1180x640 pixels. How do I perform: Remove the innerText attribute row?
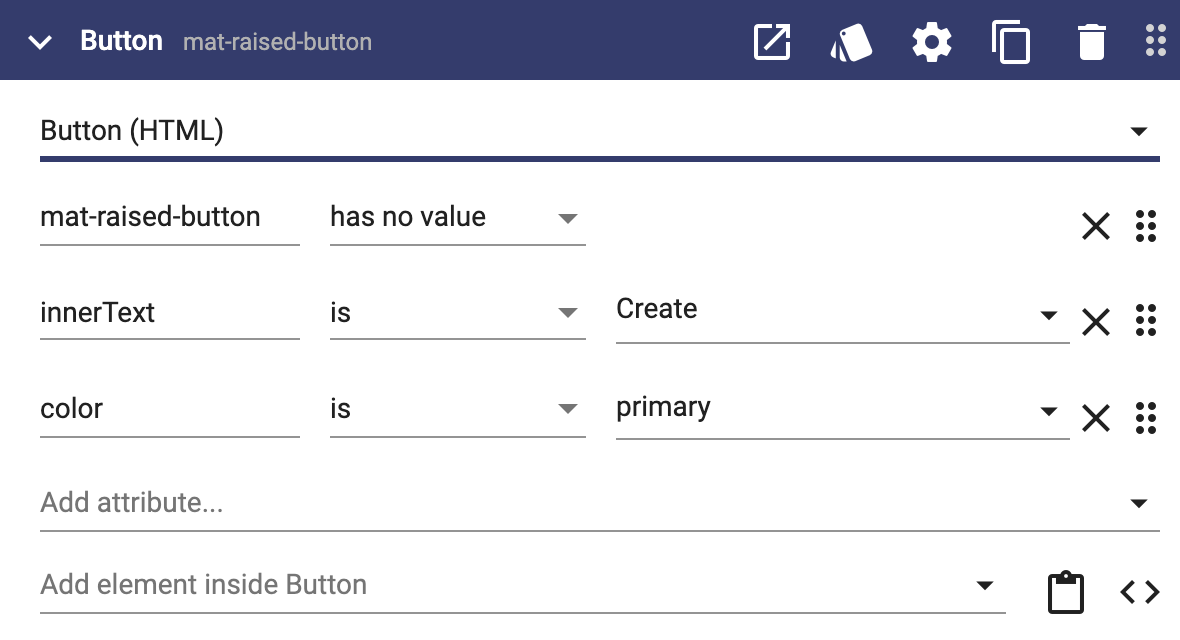[1096, 322]
